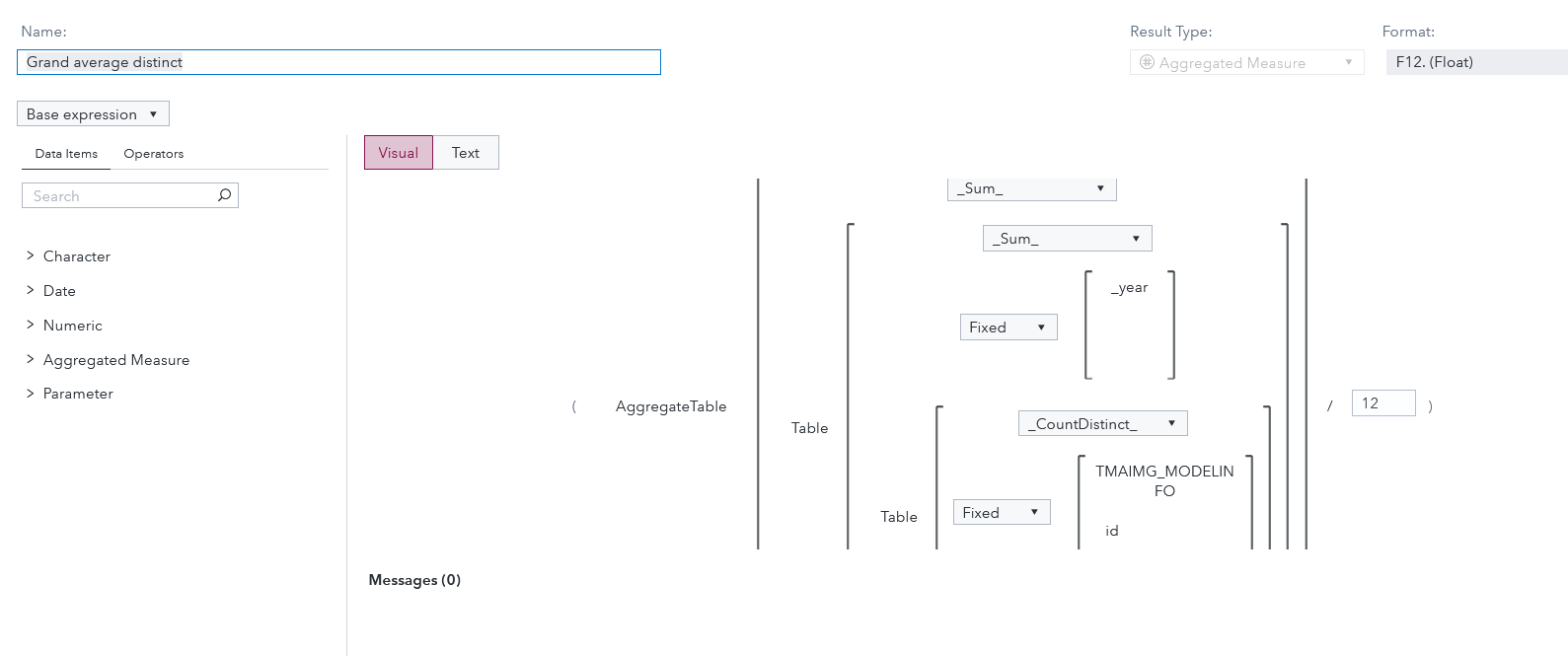Expand the Numeric data items group
Screen dimensions: 1568x656
pyautogui.click(x=31, y=325)
